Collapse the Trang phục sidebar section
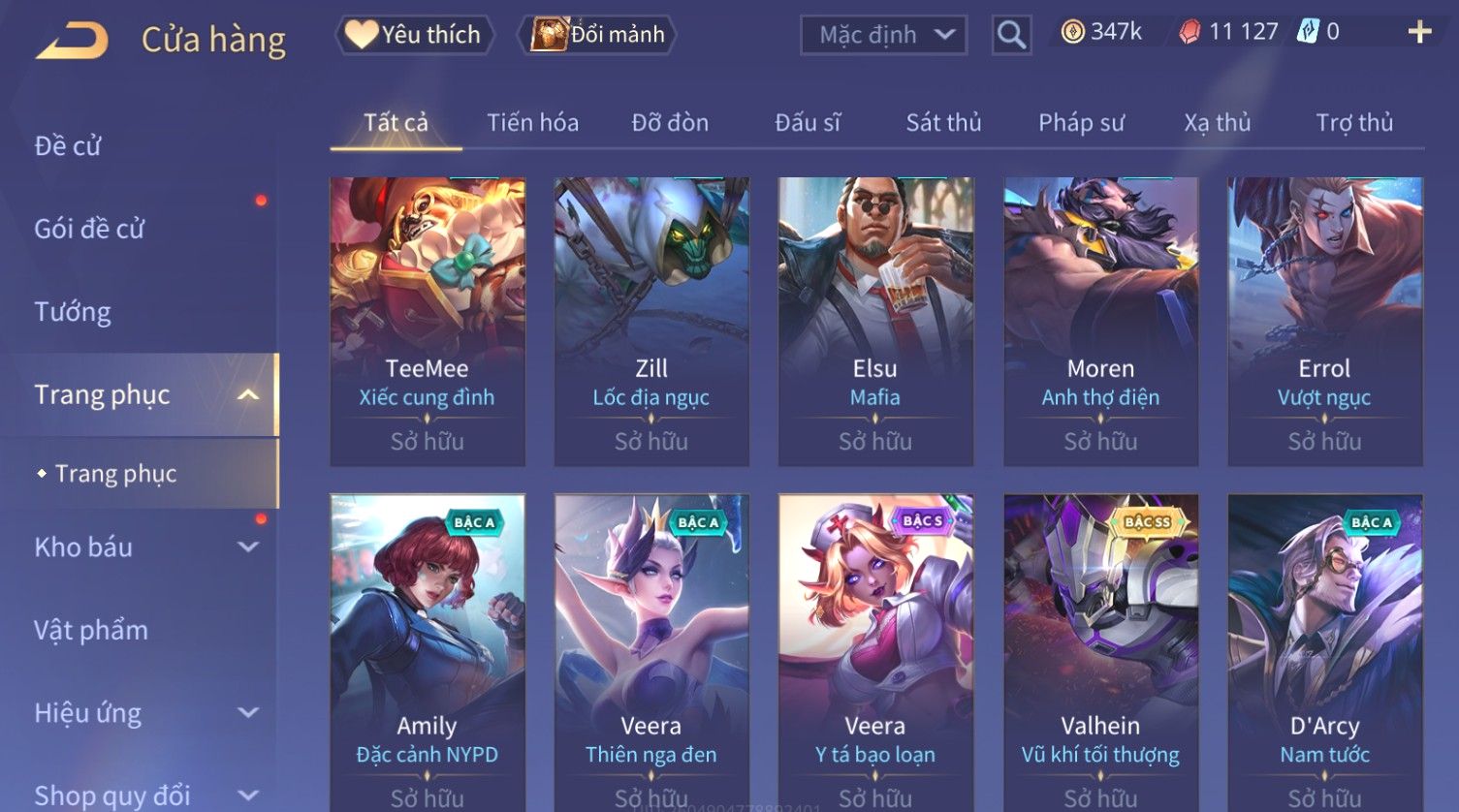Viewport: 1459px width, 812px height. 248,394
